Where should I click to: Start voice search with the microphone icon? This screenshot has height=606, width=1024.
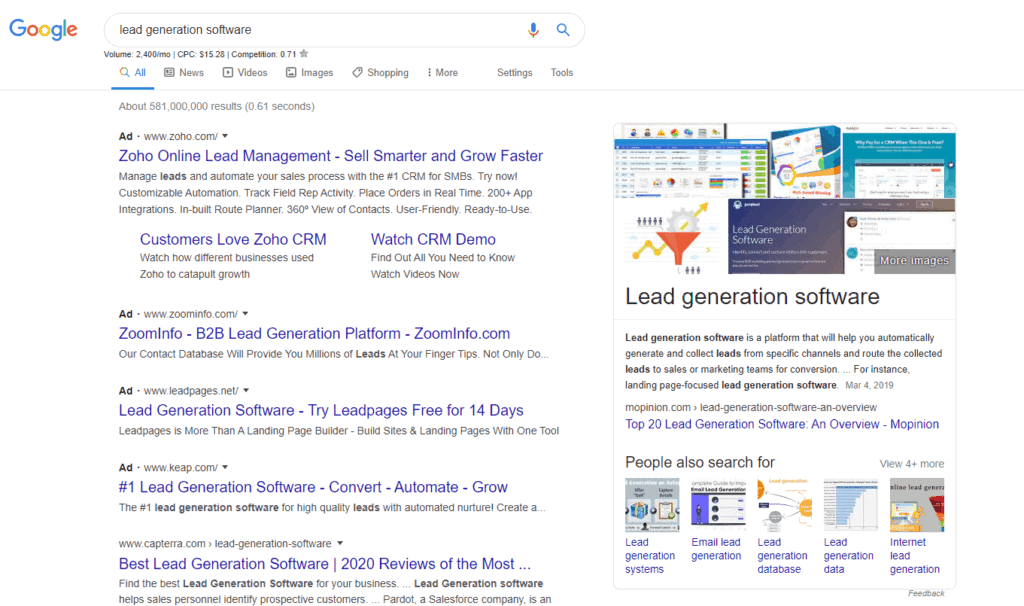pyautogui.click(x=533, y=30)
